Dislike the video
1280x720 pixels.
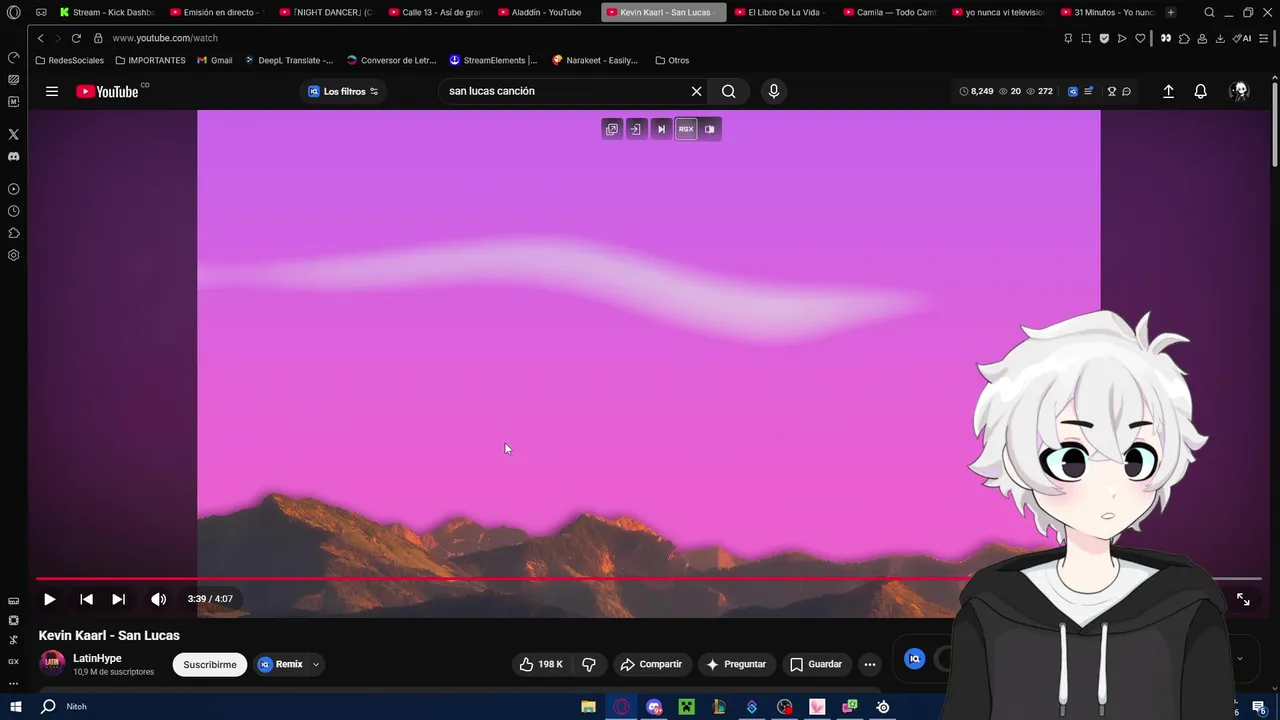click(589, 664)
